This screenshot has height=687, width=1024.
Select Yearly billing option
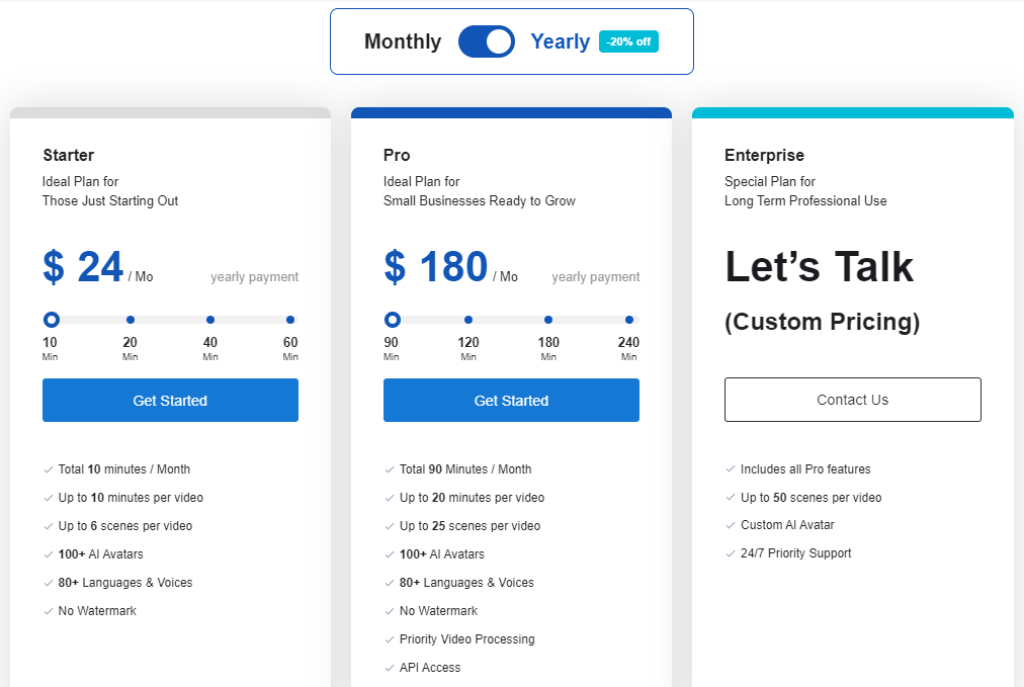coord(560,41)
